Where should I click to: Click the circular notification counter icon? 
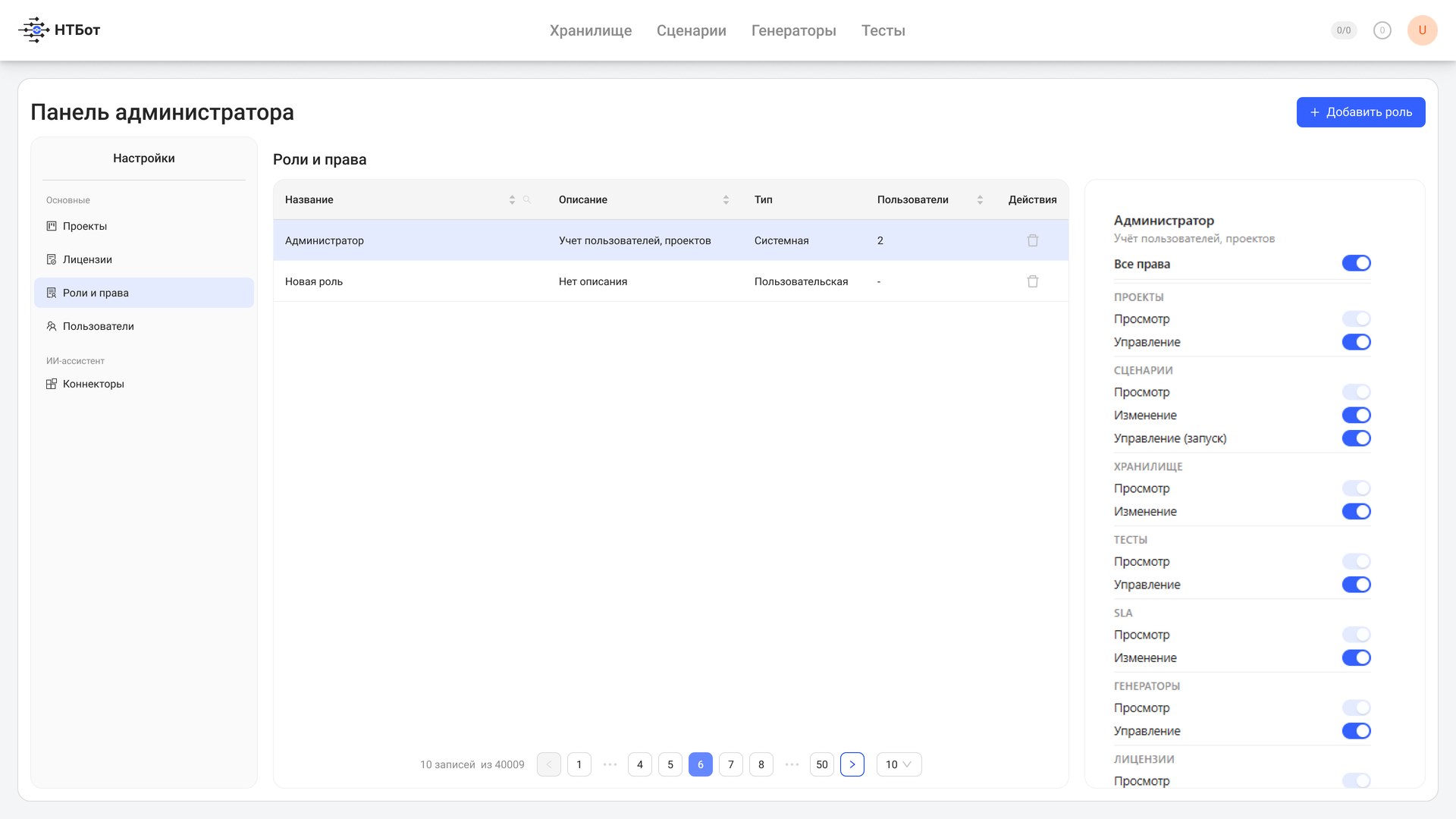pyautogui.click(x=1382, y=30)
